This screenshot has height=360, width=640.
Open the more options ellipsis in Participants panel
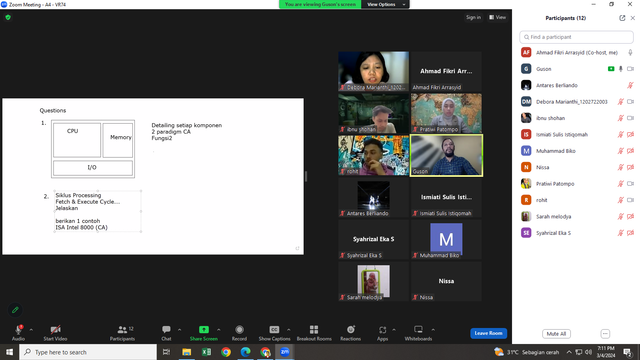tap(605, 333)
